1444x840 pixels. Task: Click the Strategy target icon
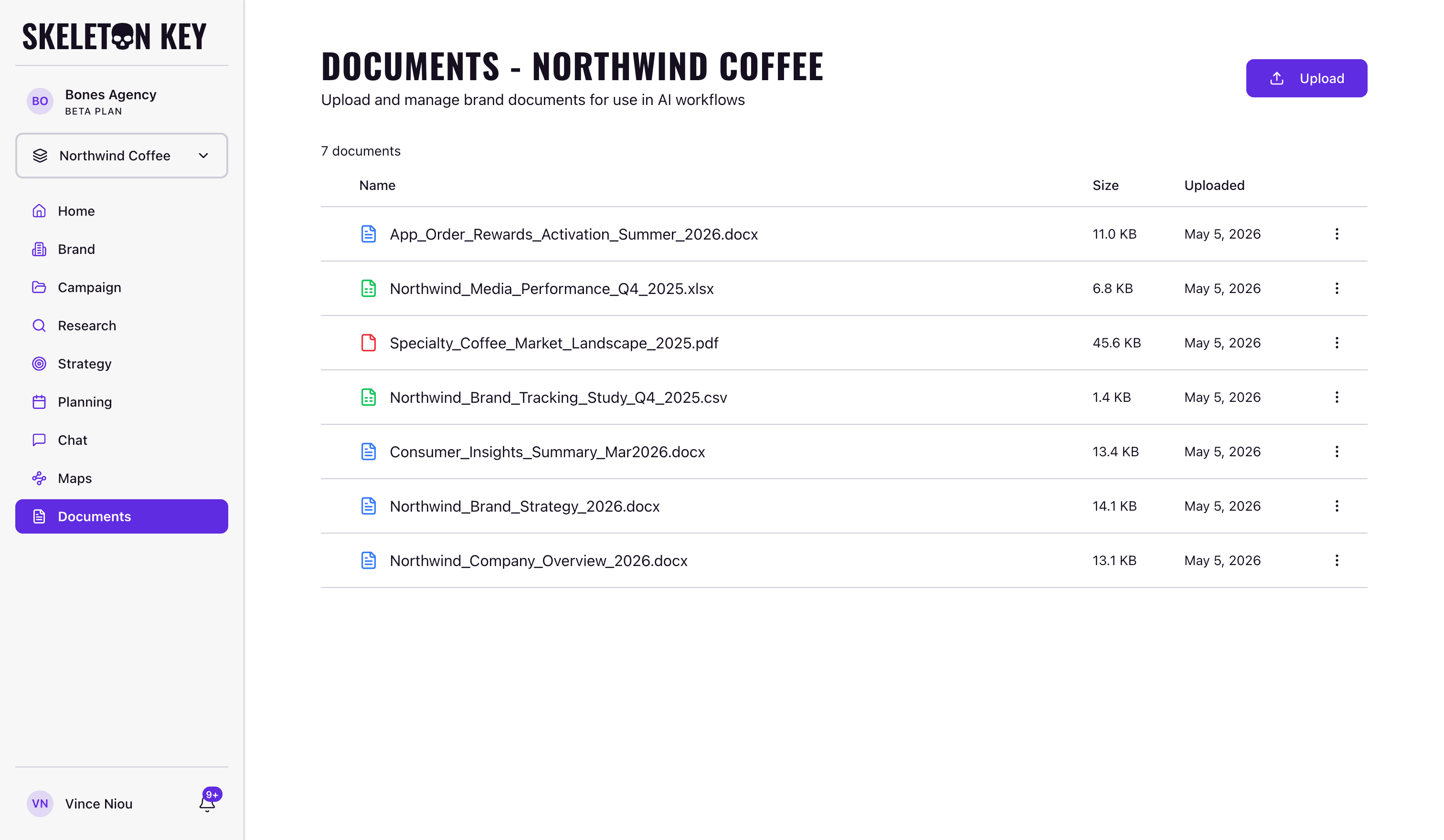(39, 364)
